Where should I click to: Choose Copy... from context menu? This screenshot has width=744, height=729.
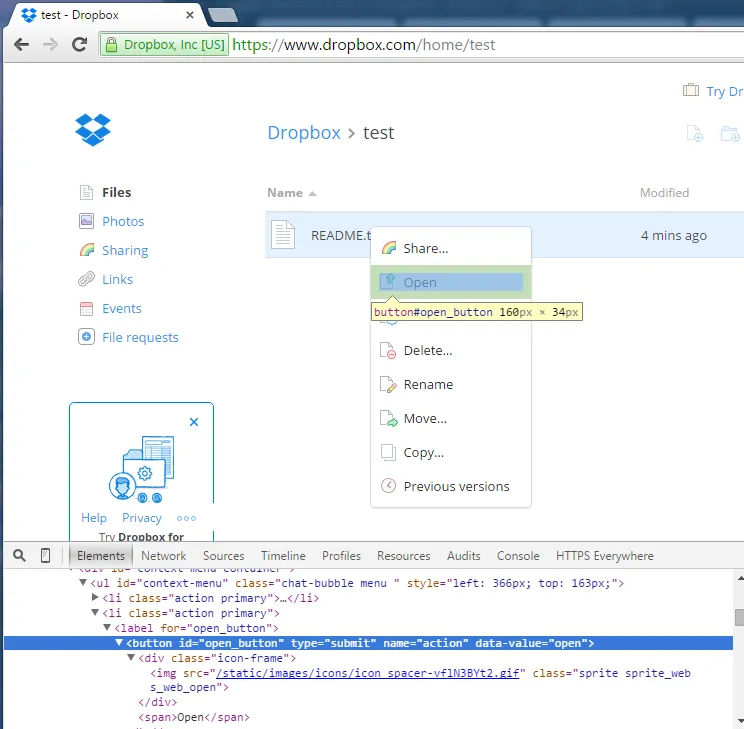coord(451,452)
